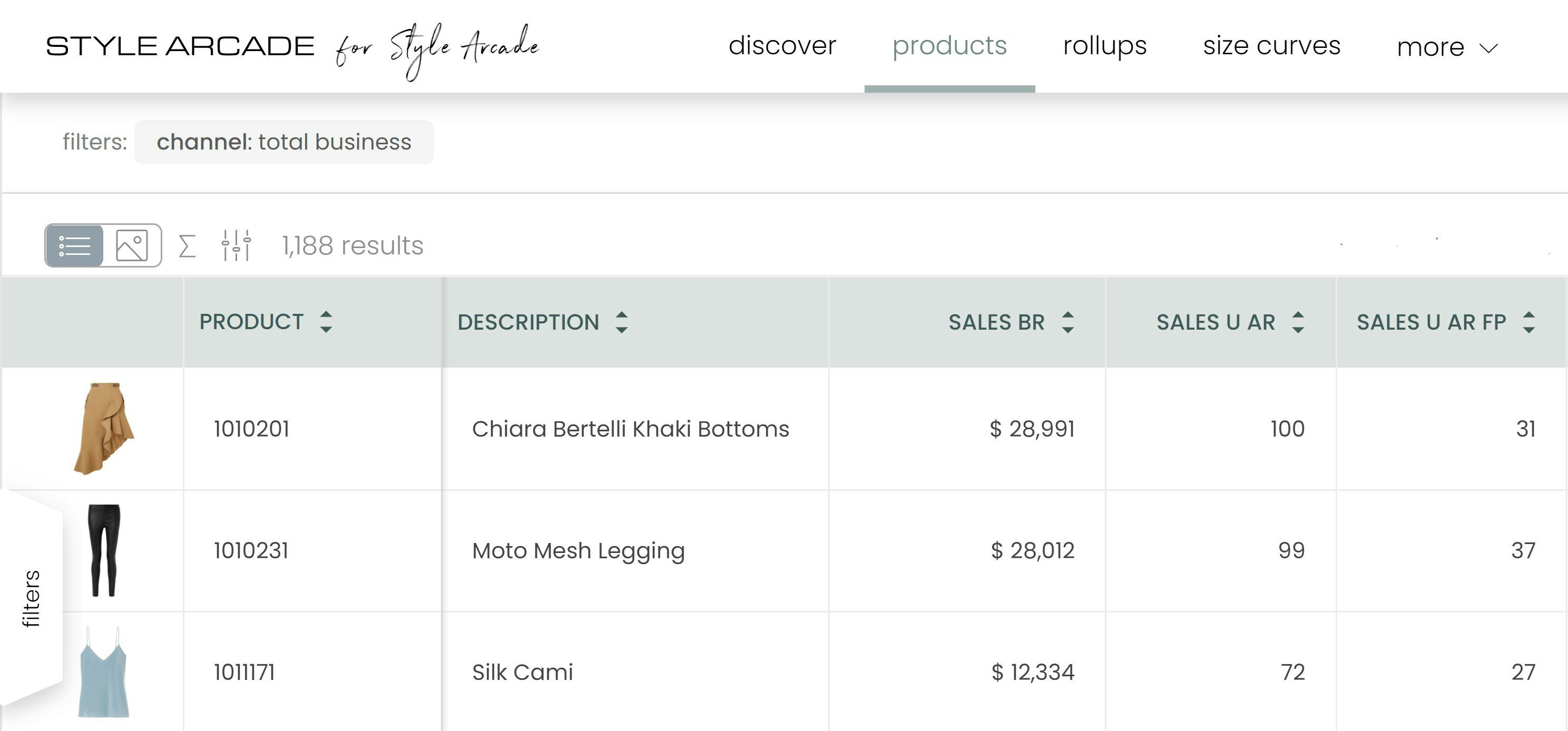Switch to image grid view
Viewport: 1568px width, 731px height.
click(x=132, y=245)
